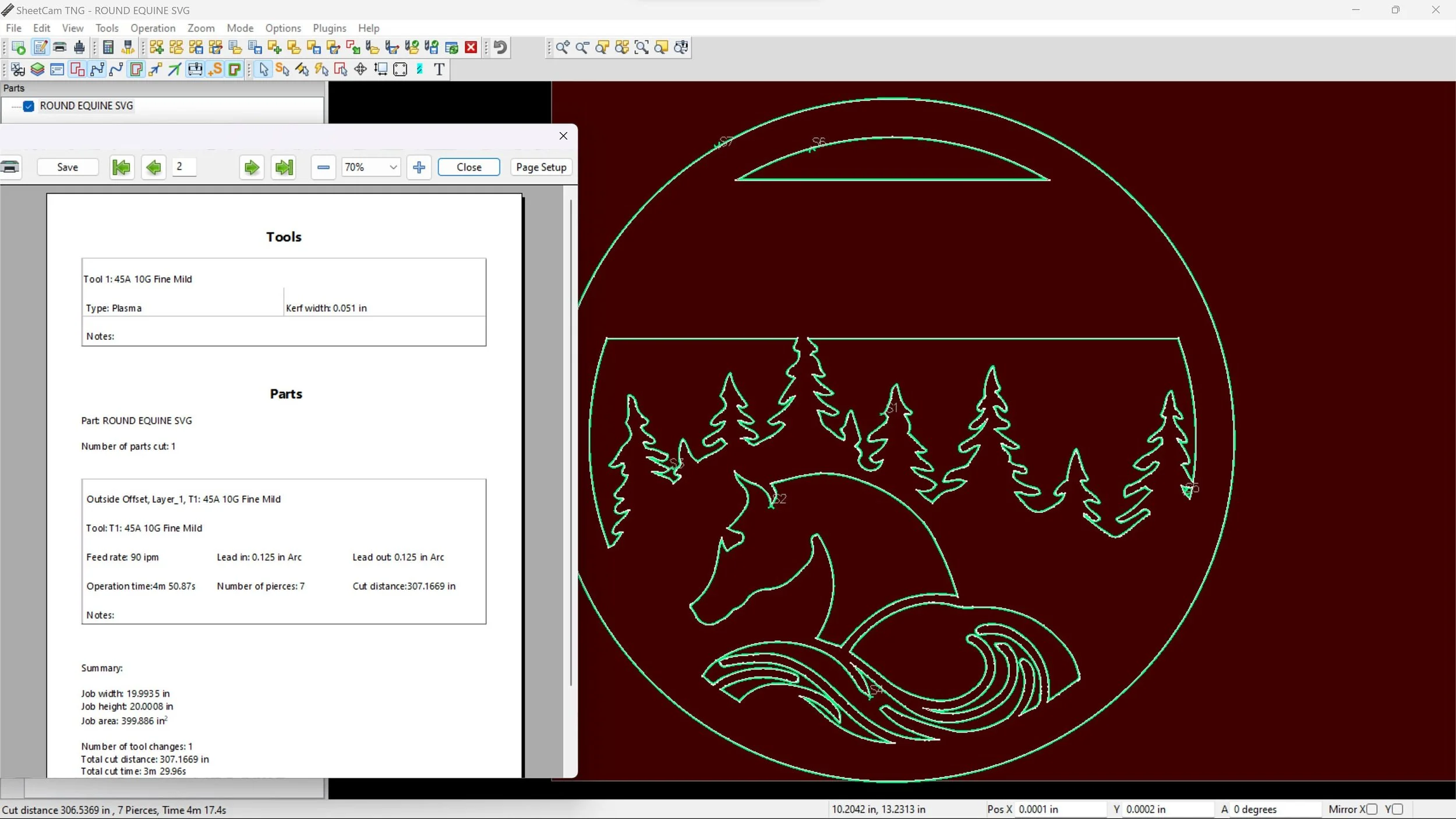Image resolution: width=1456 pixels, height=819 pixels.
Task: Click the Page Setup button
Action: (x=541, y=167)
